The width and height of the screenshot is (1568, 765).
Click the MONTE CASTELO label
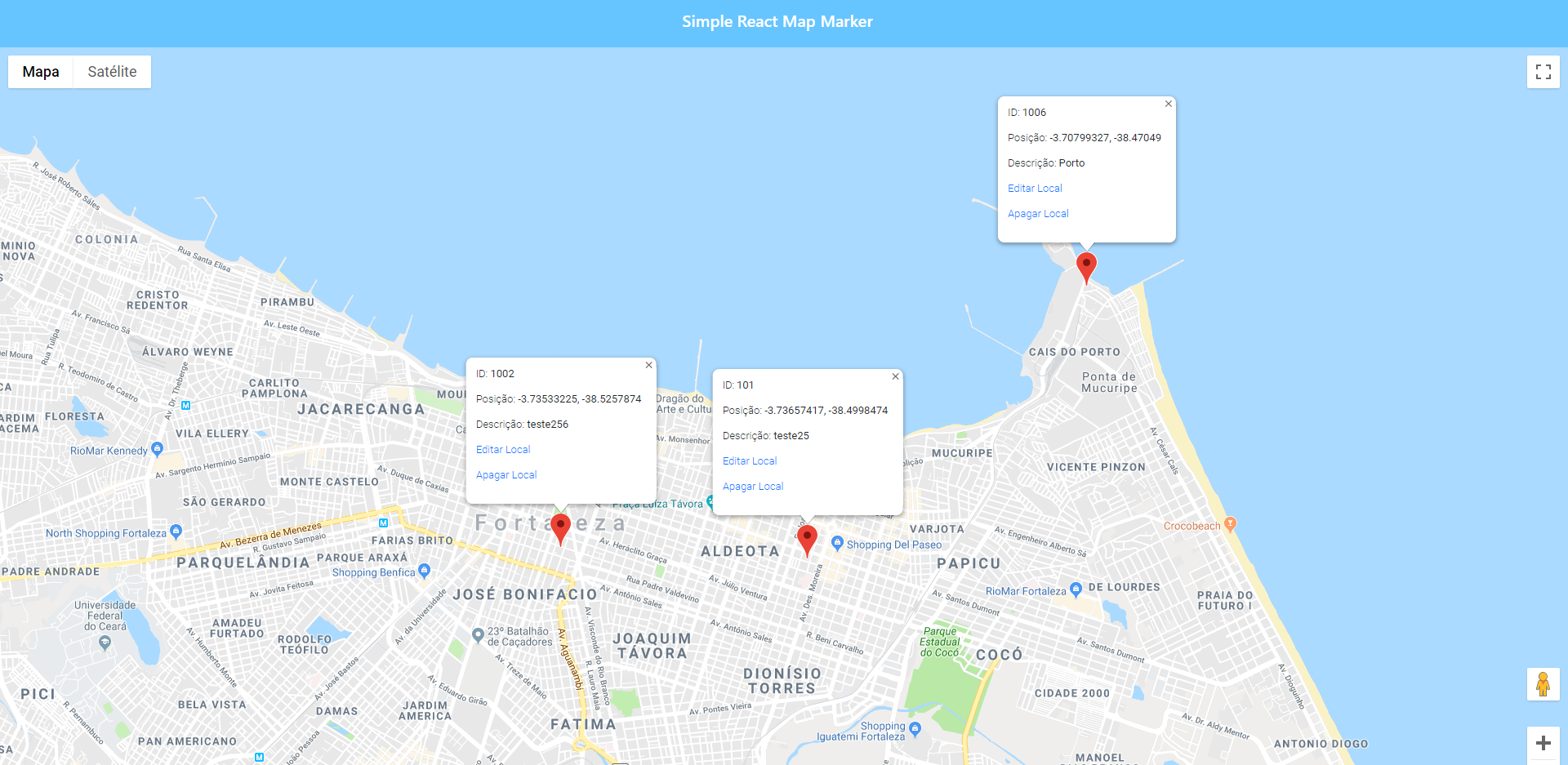point(329,482)
